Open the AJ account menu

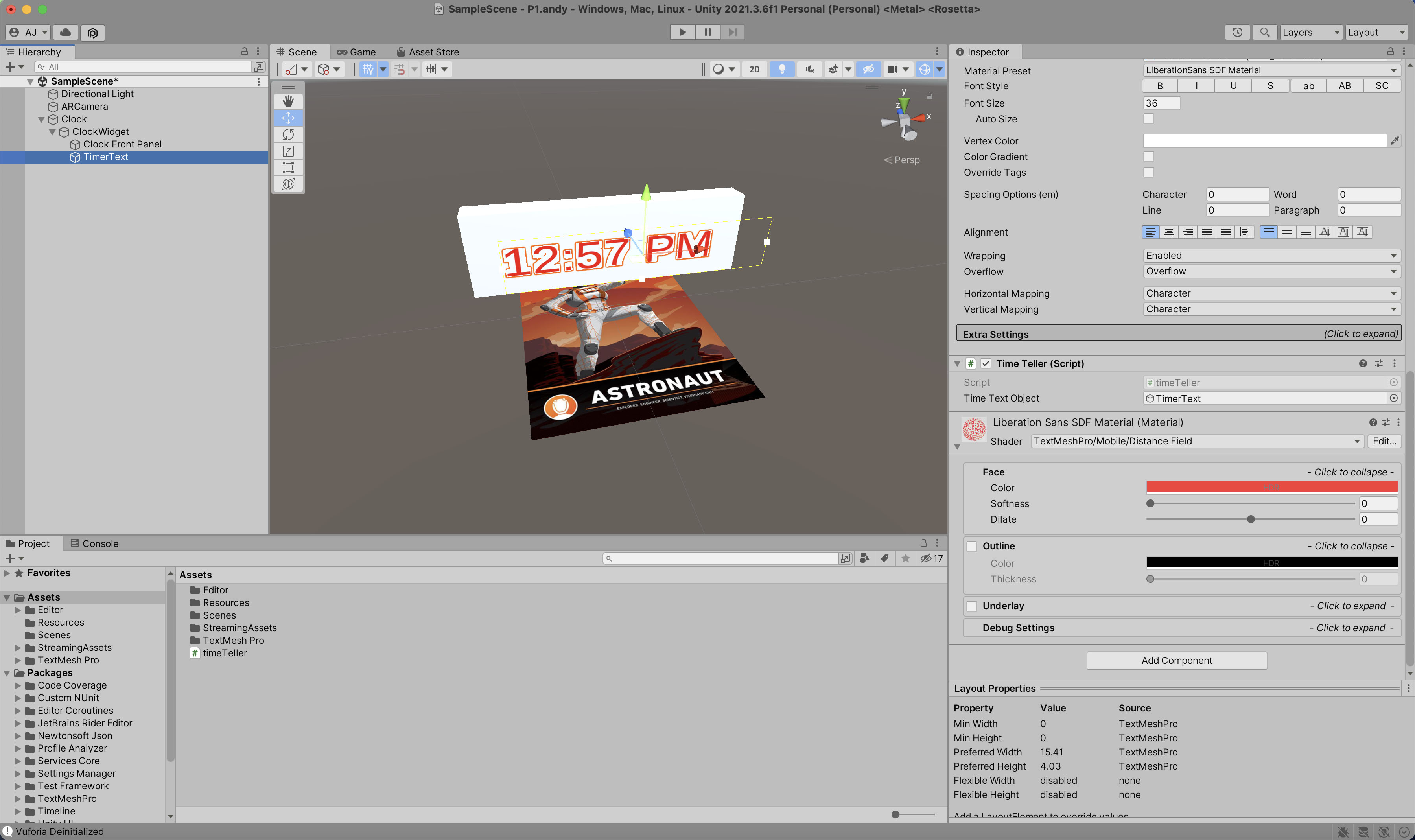(28, 32)
